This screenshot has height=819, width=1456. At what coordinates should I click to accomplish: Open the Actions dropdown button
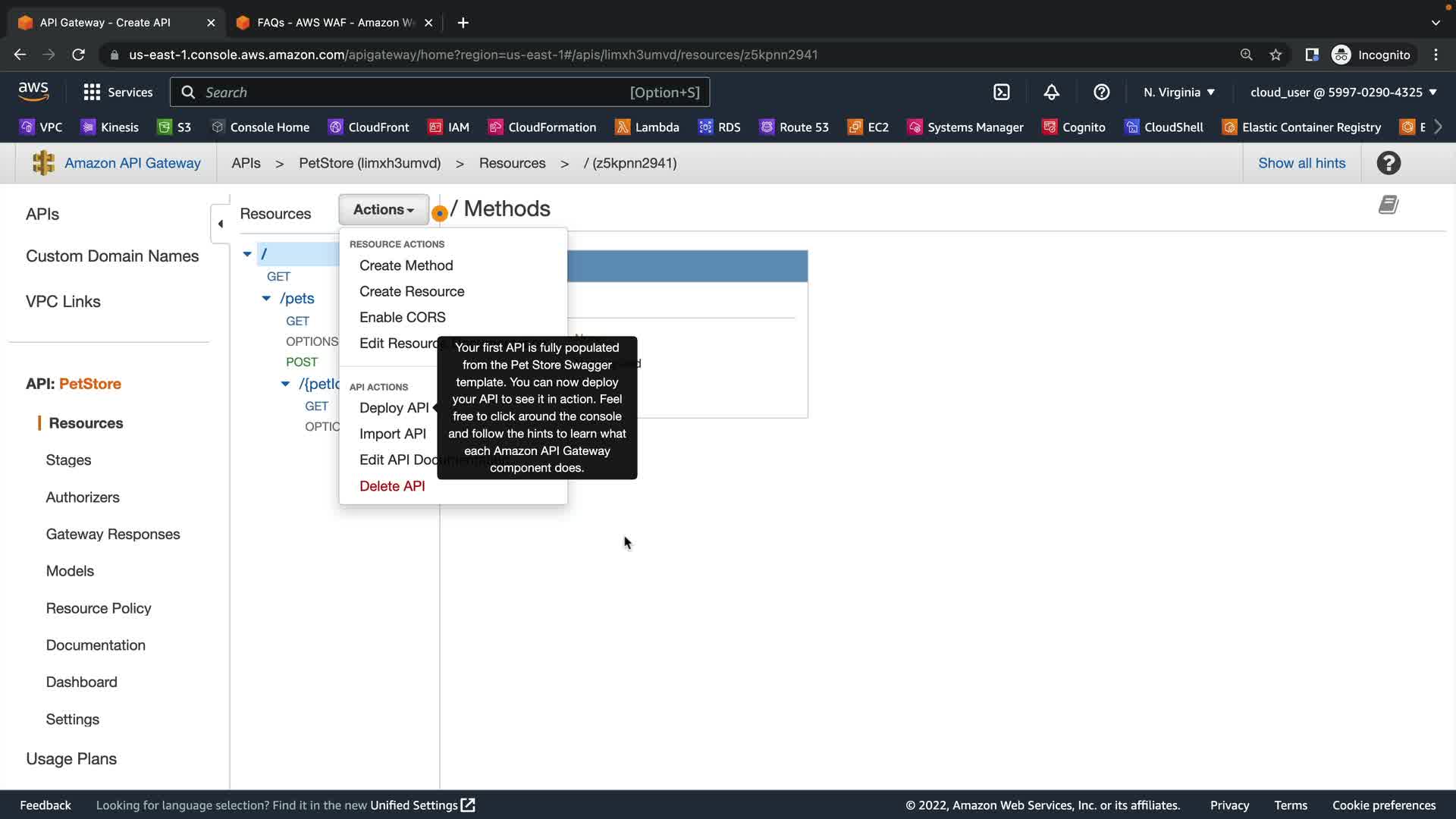[383, 210]
